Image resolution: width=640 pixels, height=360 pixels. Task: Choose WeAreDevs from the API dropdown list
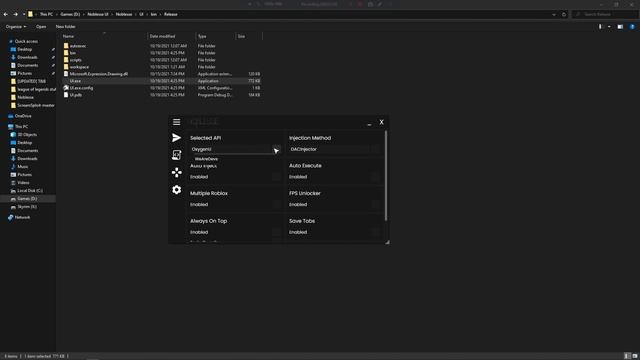pos(207,159)
